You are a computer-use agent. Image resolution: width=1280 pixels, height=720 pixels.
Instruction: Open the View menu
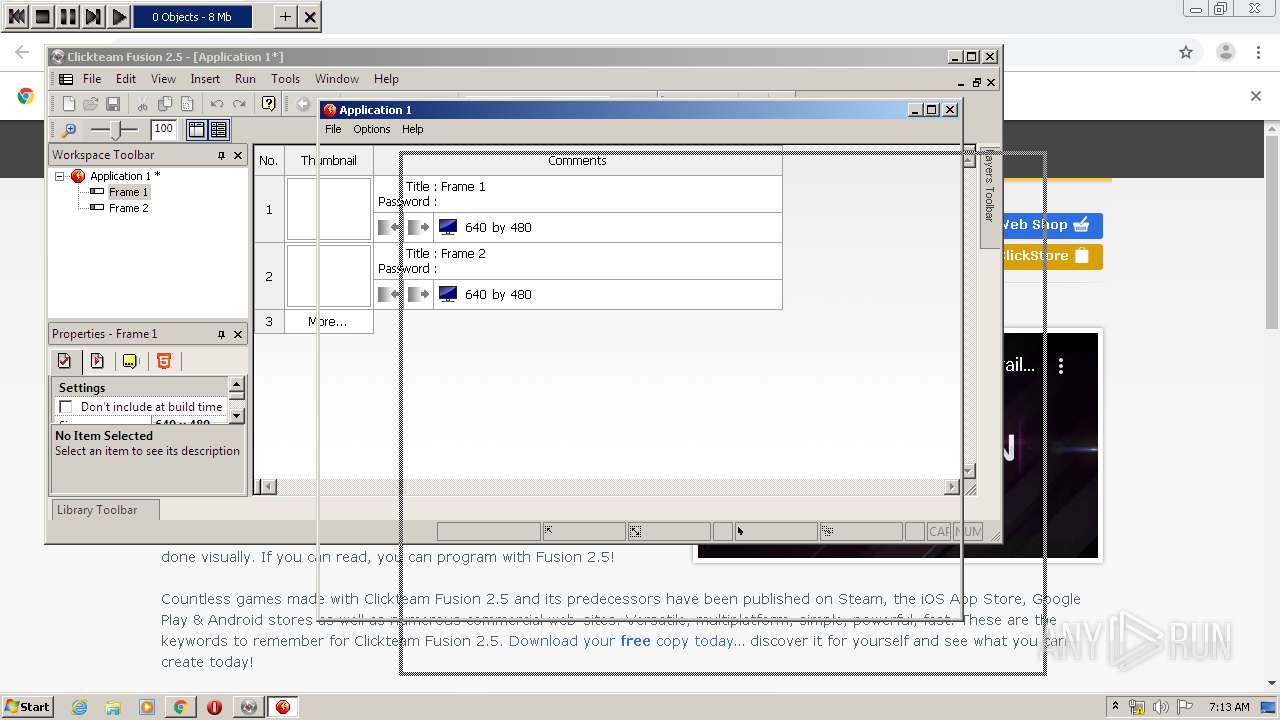click(163, 79)
